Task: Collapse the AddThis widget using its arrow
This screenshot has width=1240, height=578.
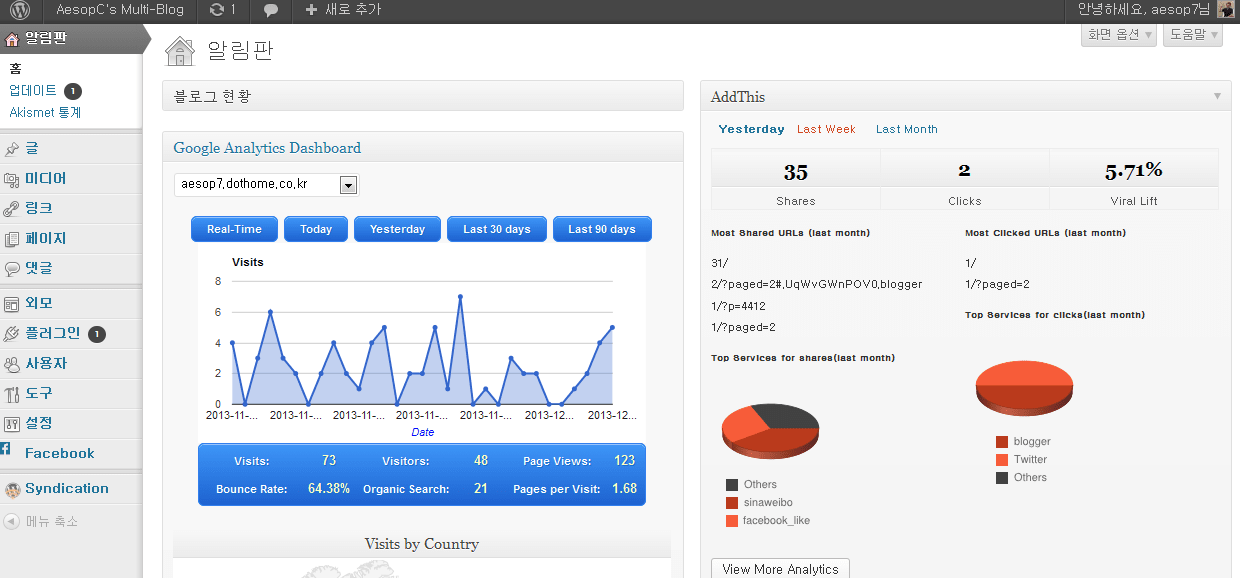Action: [x=1217, y=96]
